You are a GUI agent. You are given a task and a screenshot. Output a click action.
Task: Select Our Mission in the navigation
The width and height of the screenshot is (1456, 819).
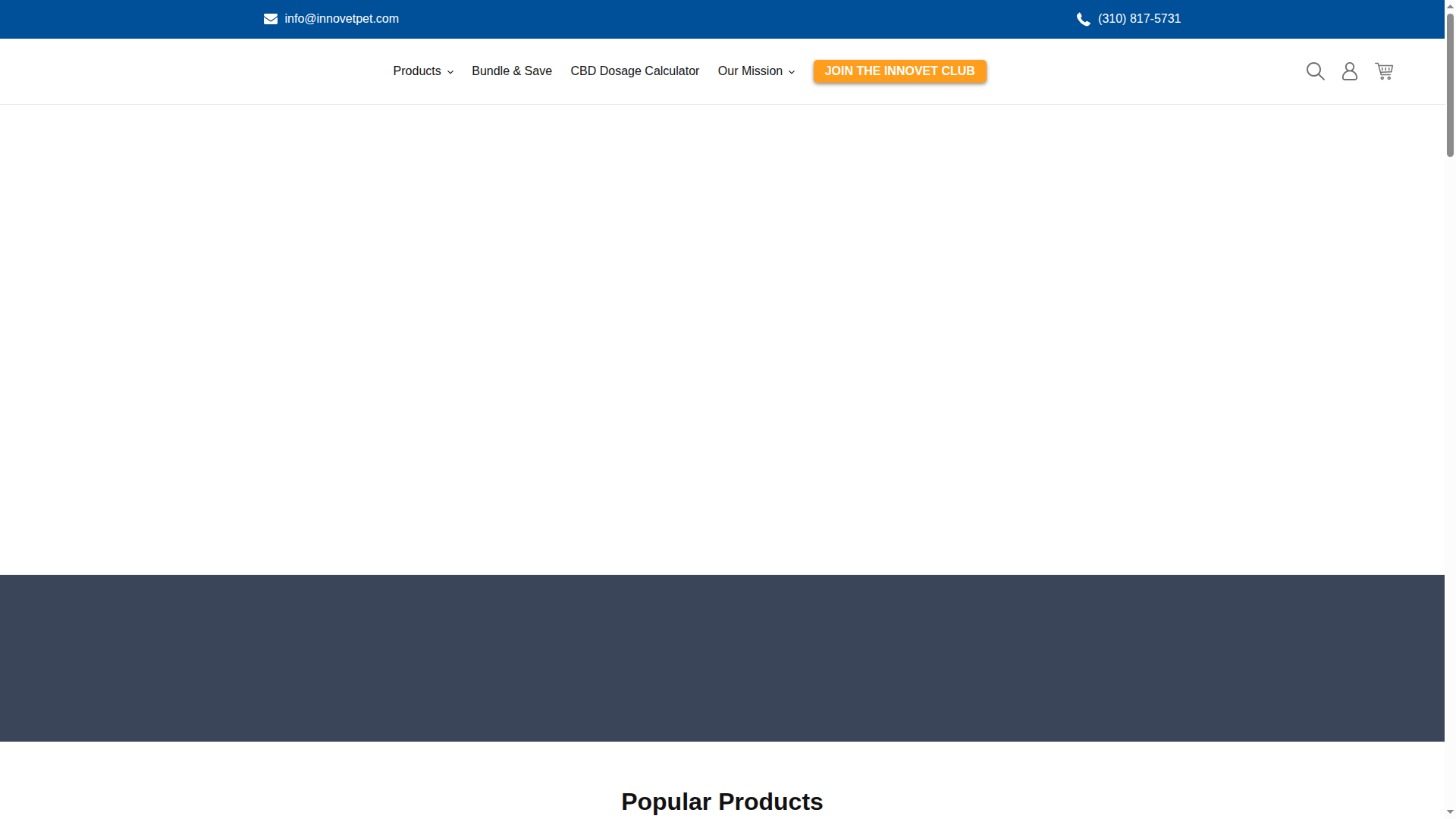tap(751, 71)
